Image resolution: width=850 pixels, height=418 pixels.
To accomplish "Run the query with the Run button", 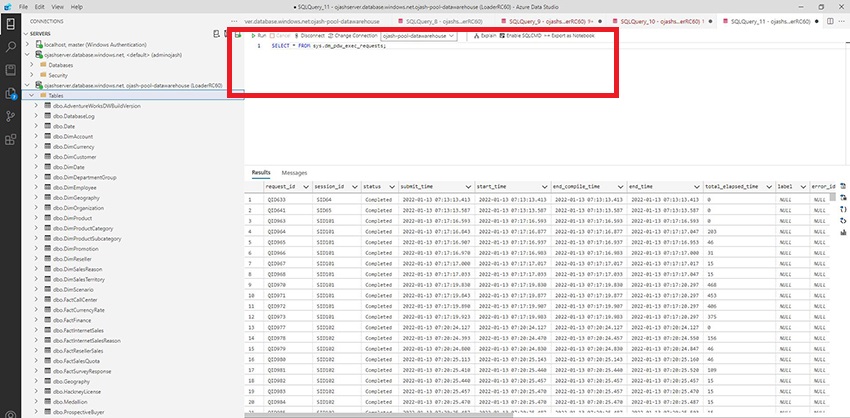I will pos(258,36).
